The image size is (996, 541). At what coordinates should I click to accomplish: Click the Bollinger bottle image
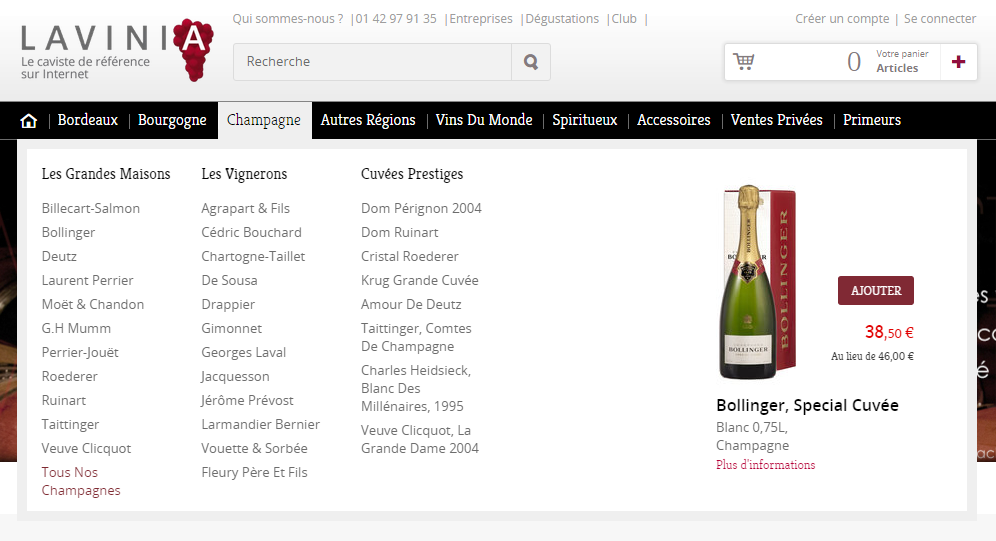[757, 283]
